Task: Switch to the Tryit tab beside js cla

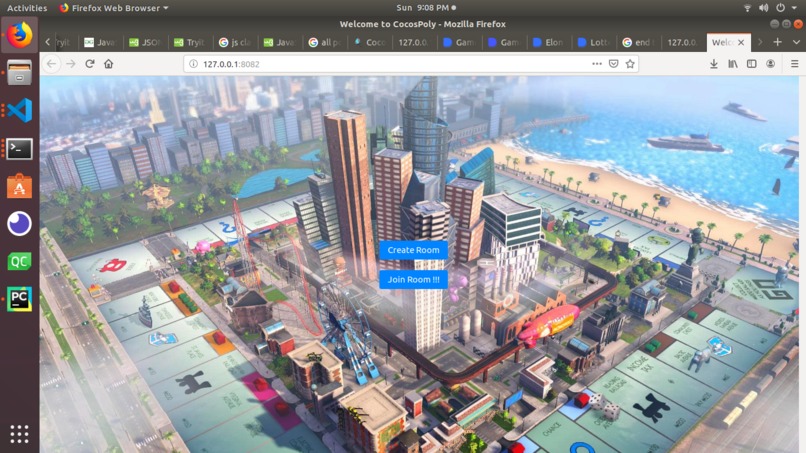Action: (x=189, y=42)
